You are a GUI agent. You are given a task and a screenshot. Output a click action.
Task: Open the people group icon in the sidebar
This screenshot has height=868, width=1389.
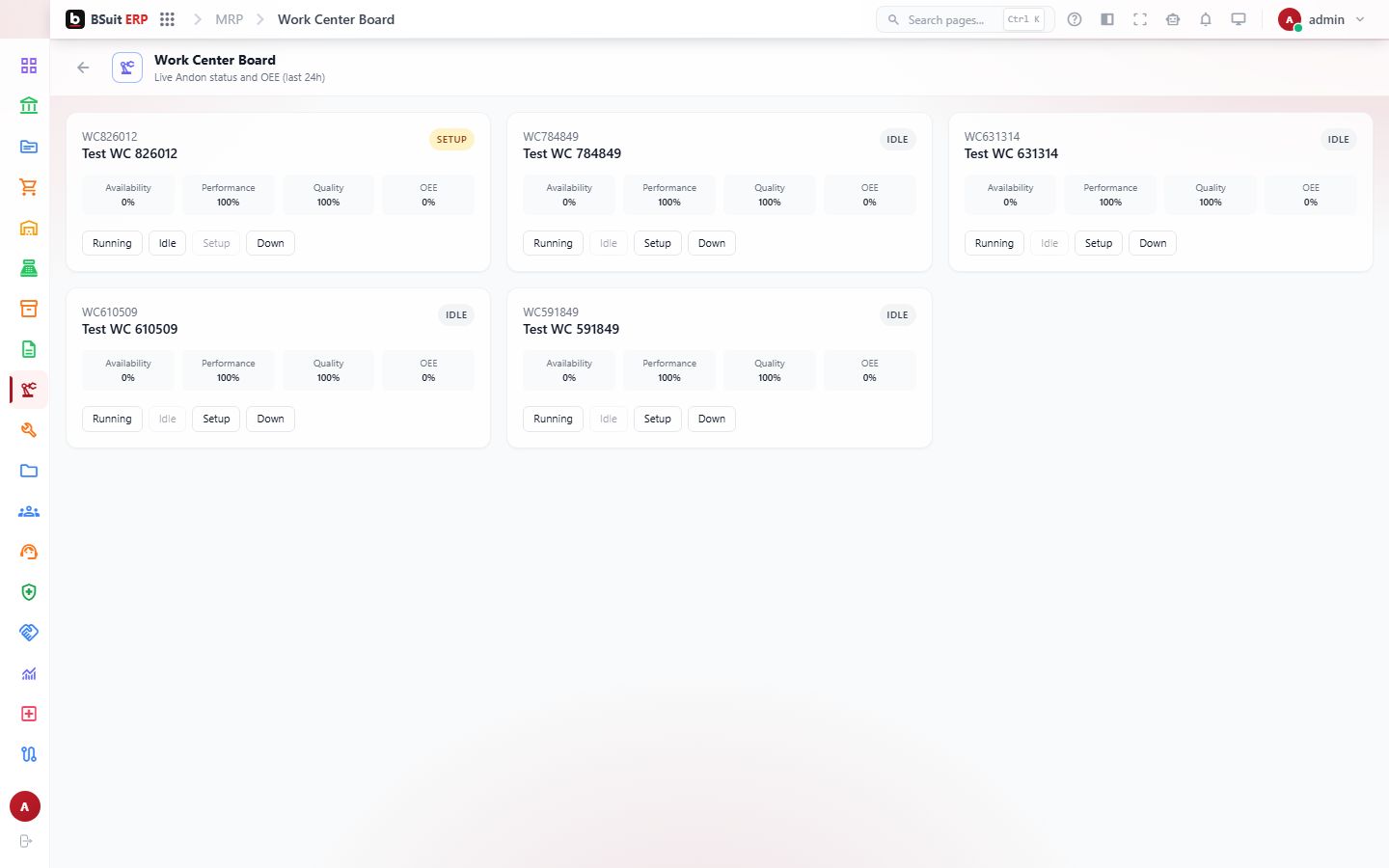click(x=29, y=511)
